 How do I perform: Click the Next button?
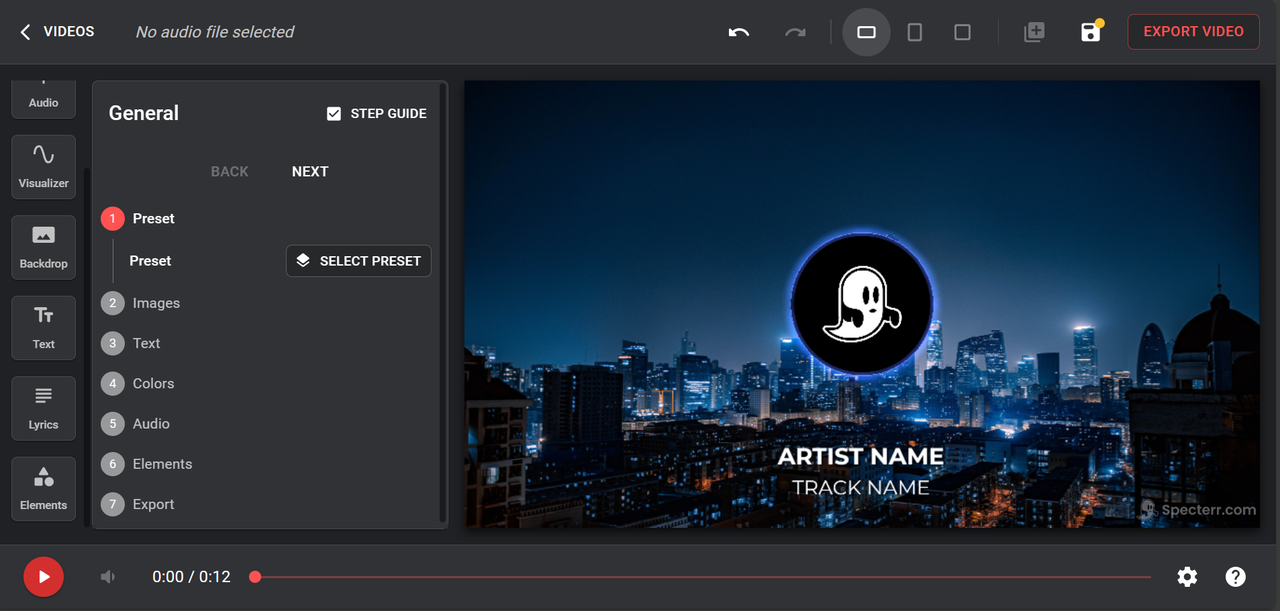coord(310,172)
